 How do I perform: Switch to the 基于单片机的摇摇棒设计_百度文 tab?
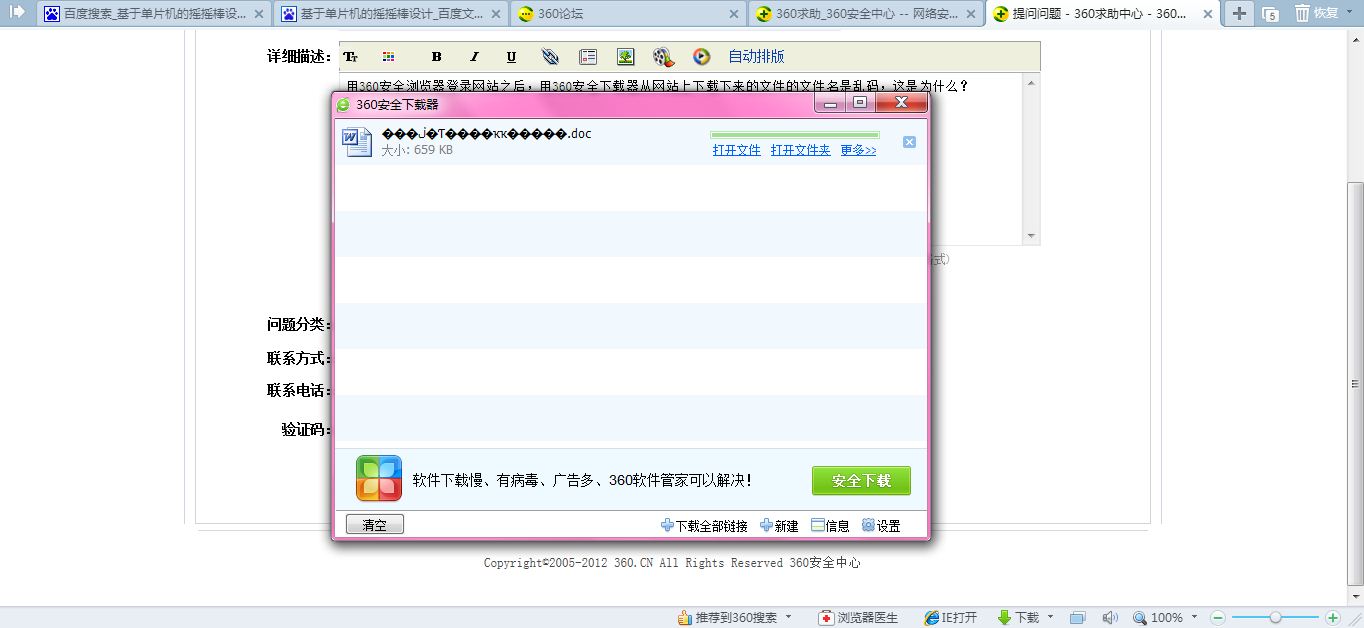point(391,14)
